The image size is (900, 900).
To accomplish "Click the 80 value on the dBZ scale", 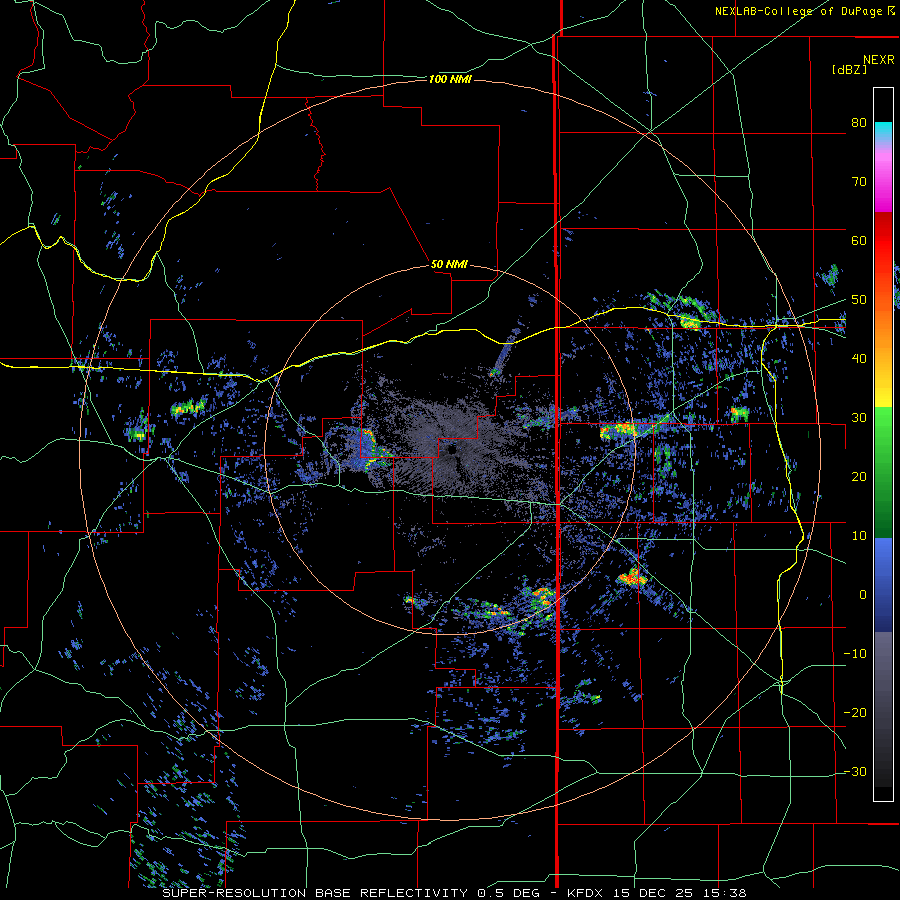I will [x=859, y=122].
